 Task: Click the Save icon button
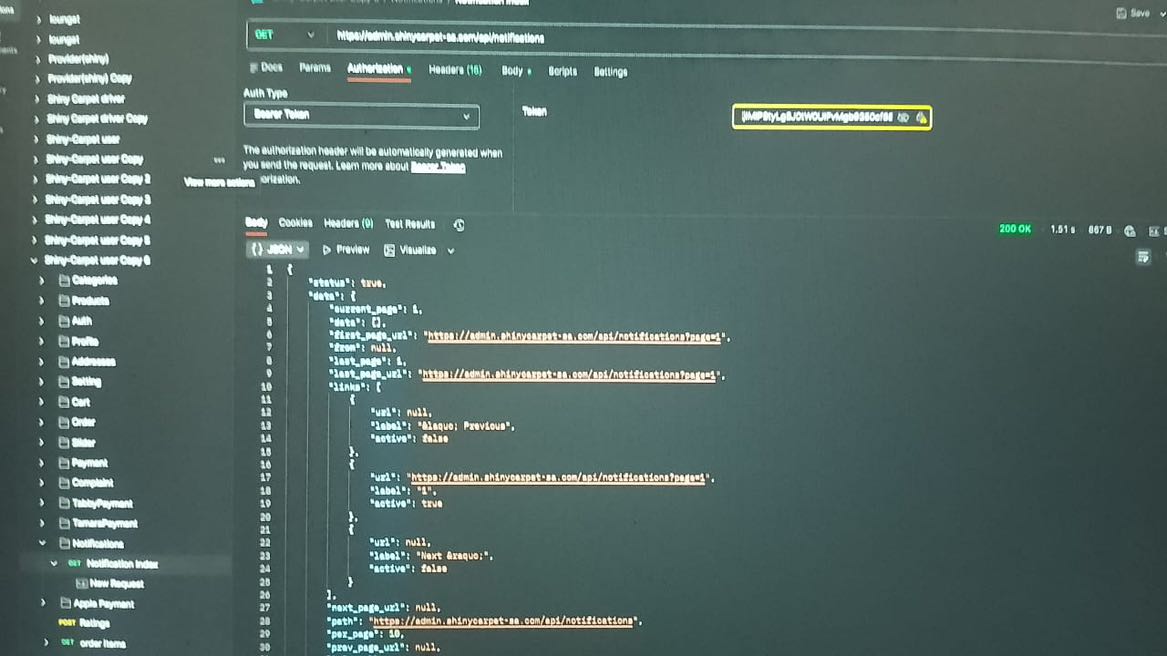[x=1121, y=13]
